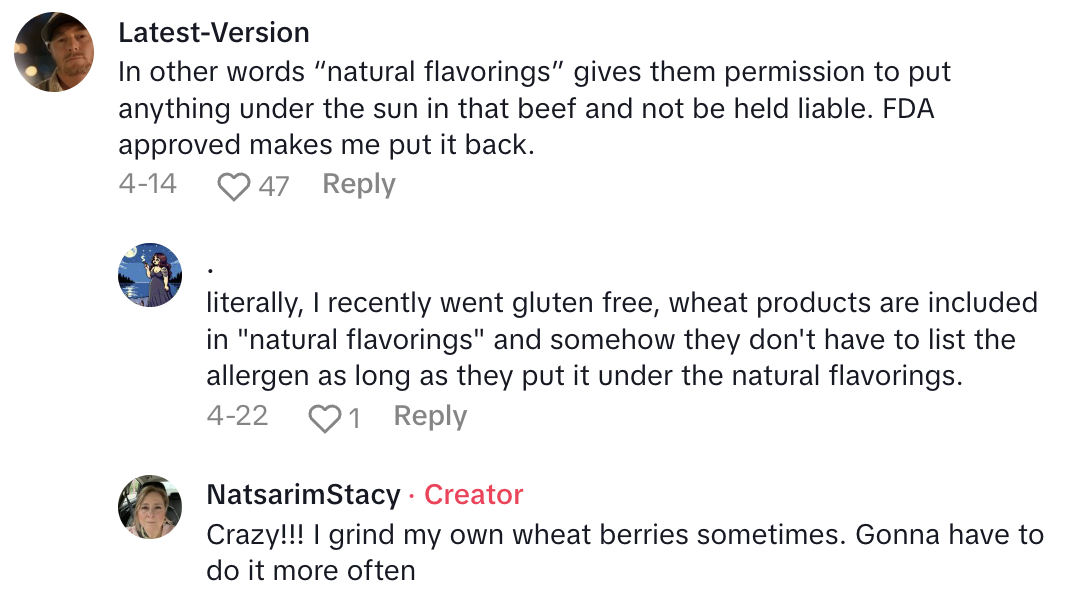
Task: Click the dot username above gluten comment
Action: [211, 269]
